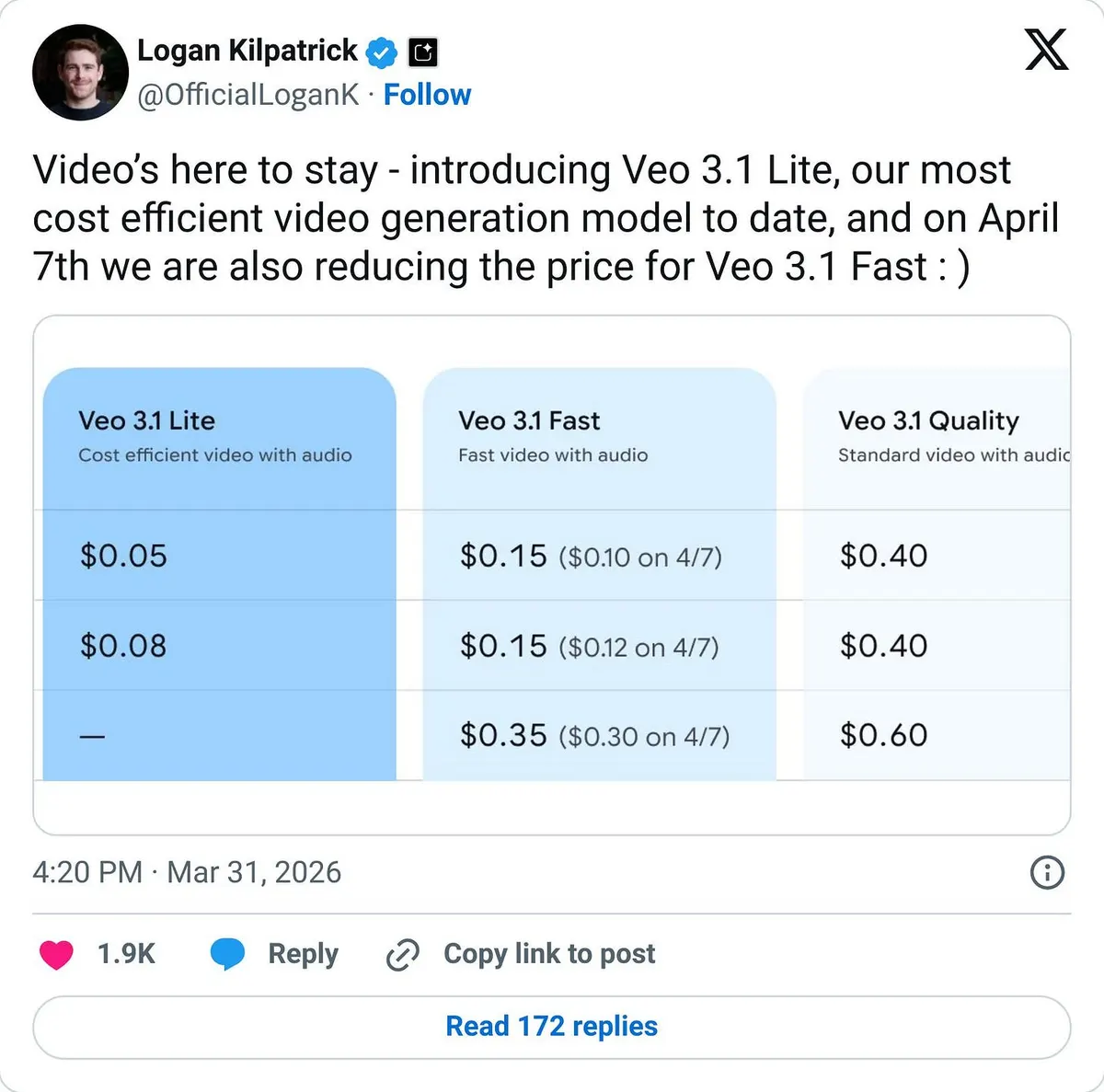Image resolution: width=1104 pixels, height=1092 pixels.
Task: Click the blue verified checkmark badge
Action: click(382, 52)
